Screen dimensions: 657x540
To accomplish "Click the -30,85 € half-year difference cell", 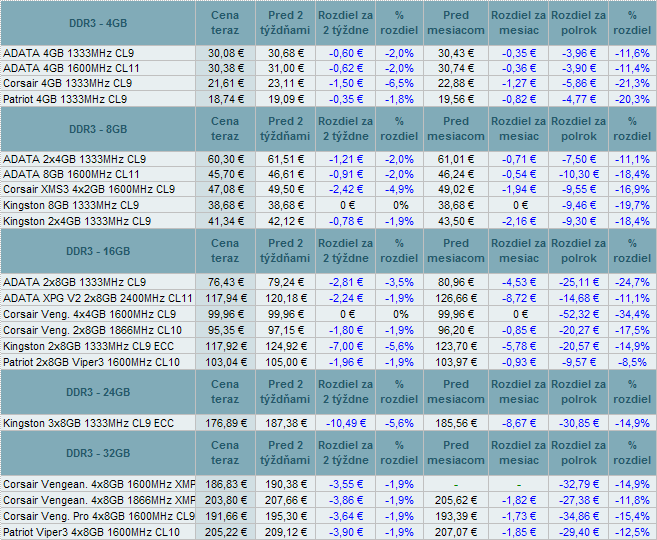I will [579, 423].
